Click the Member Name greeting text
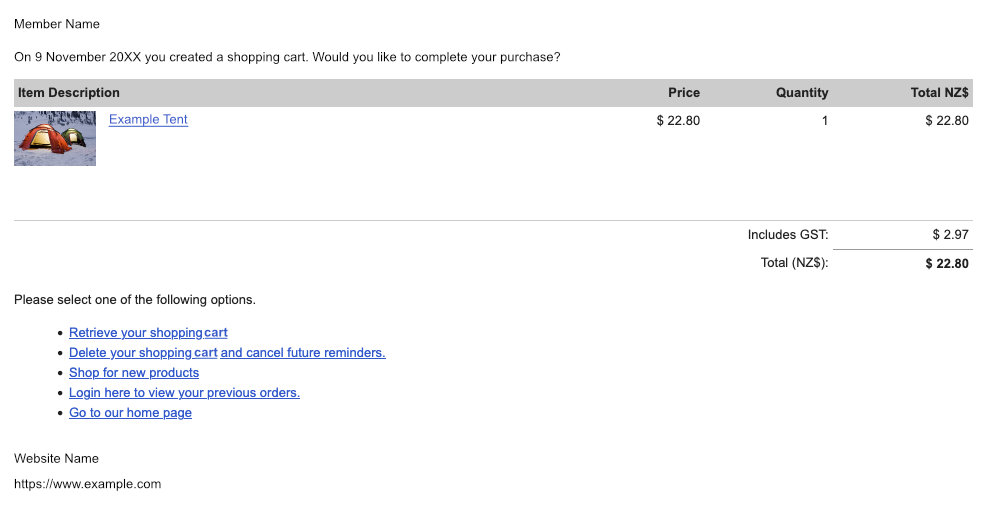Viewport: 982px width, 530px height. (57, 24)
